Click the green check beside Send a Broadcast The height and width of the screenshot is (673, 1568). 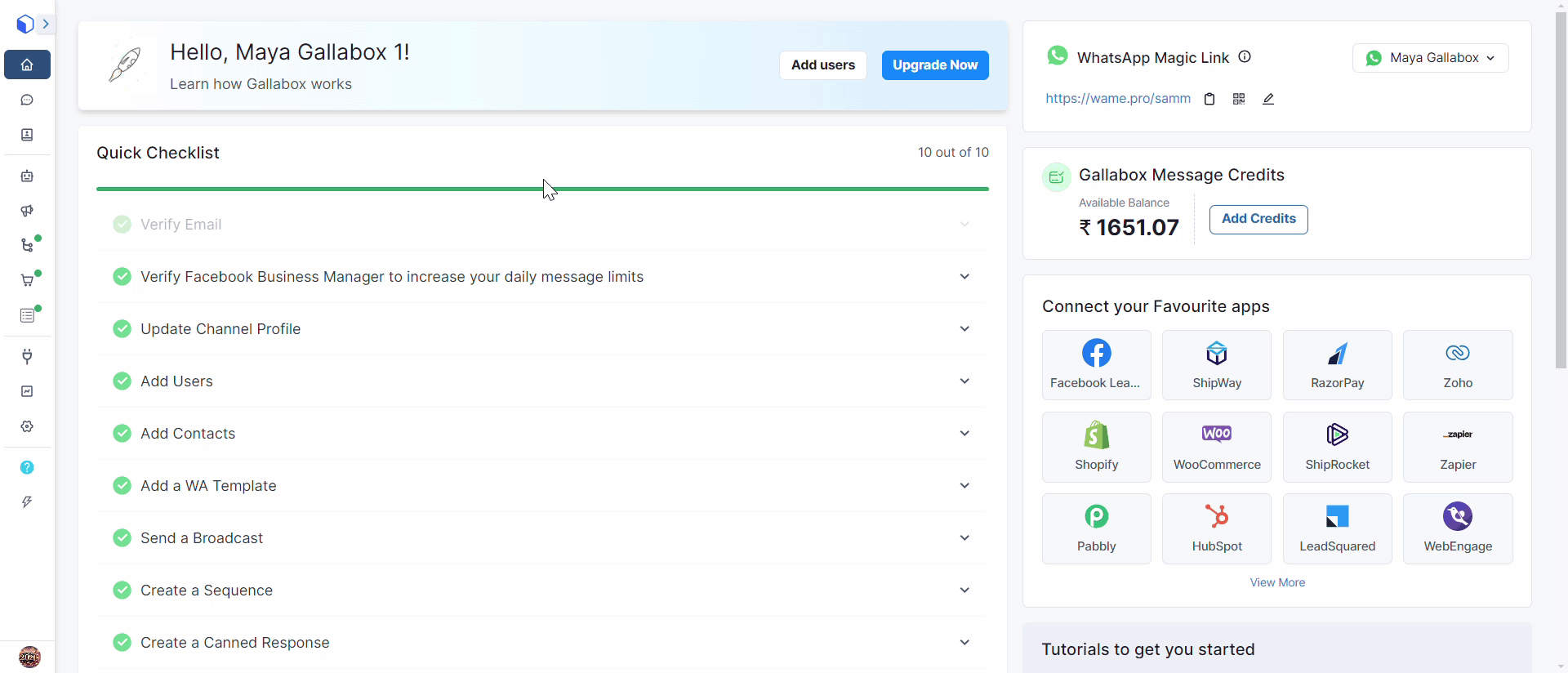pos(122,538)
